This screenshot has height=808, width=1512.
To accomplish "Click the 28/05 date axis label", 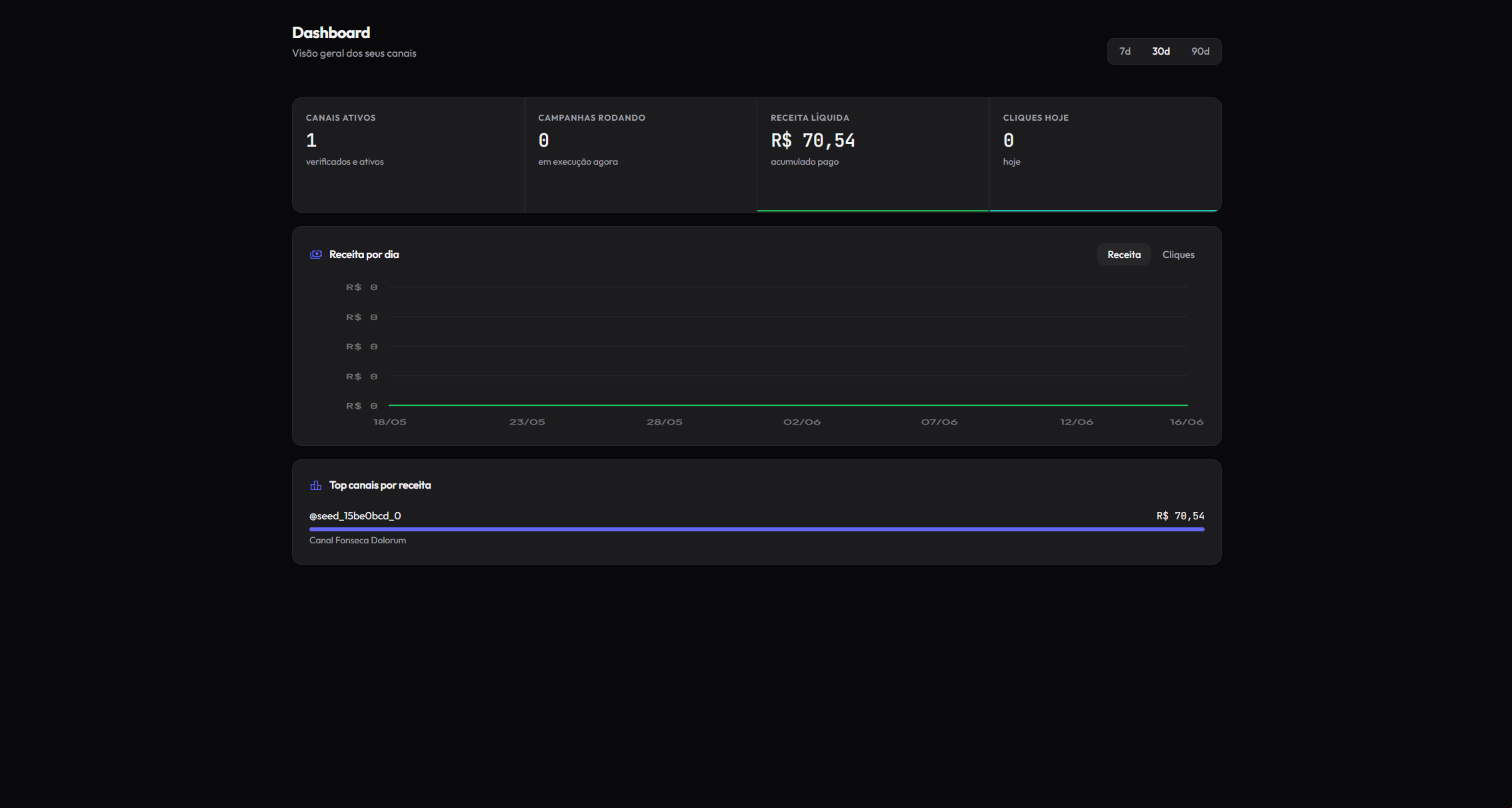I will point(665,422).
